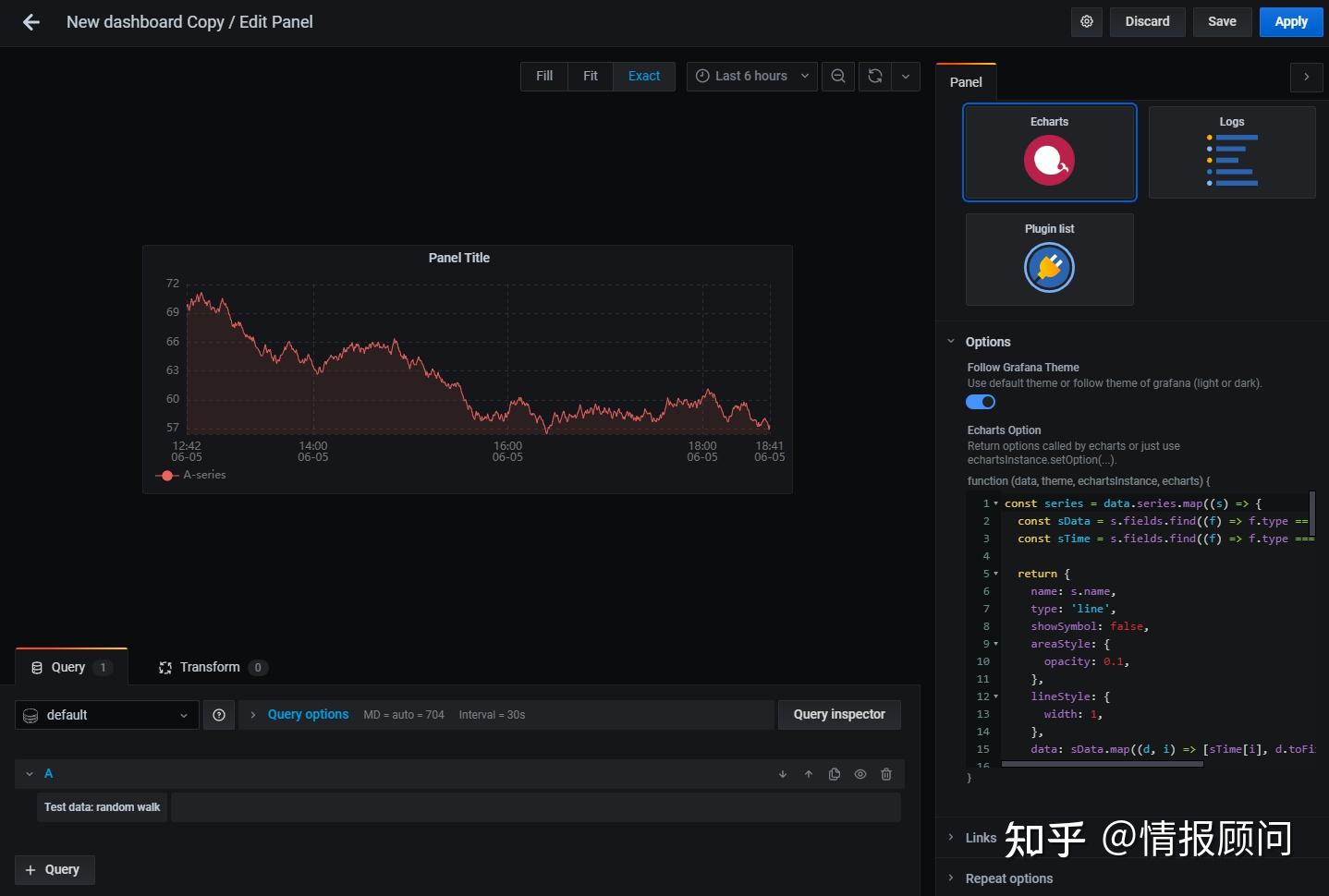
Task: Open the Last 6 hours time picker
Action: coord(750,76)
